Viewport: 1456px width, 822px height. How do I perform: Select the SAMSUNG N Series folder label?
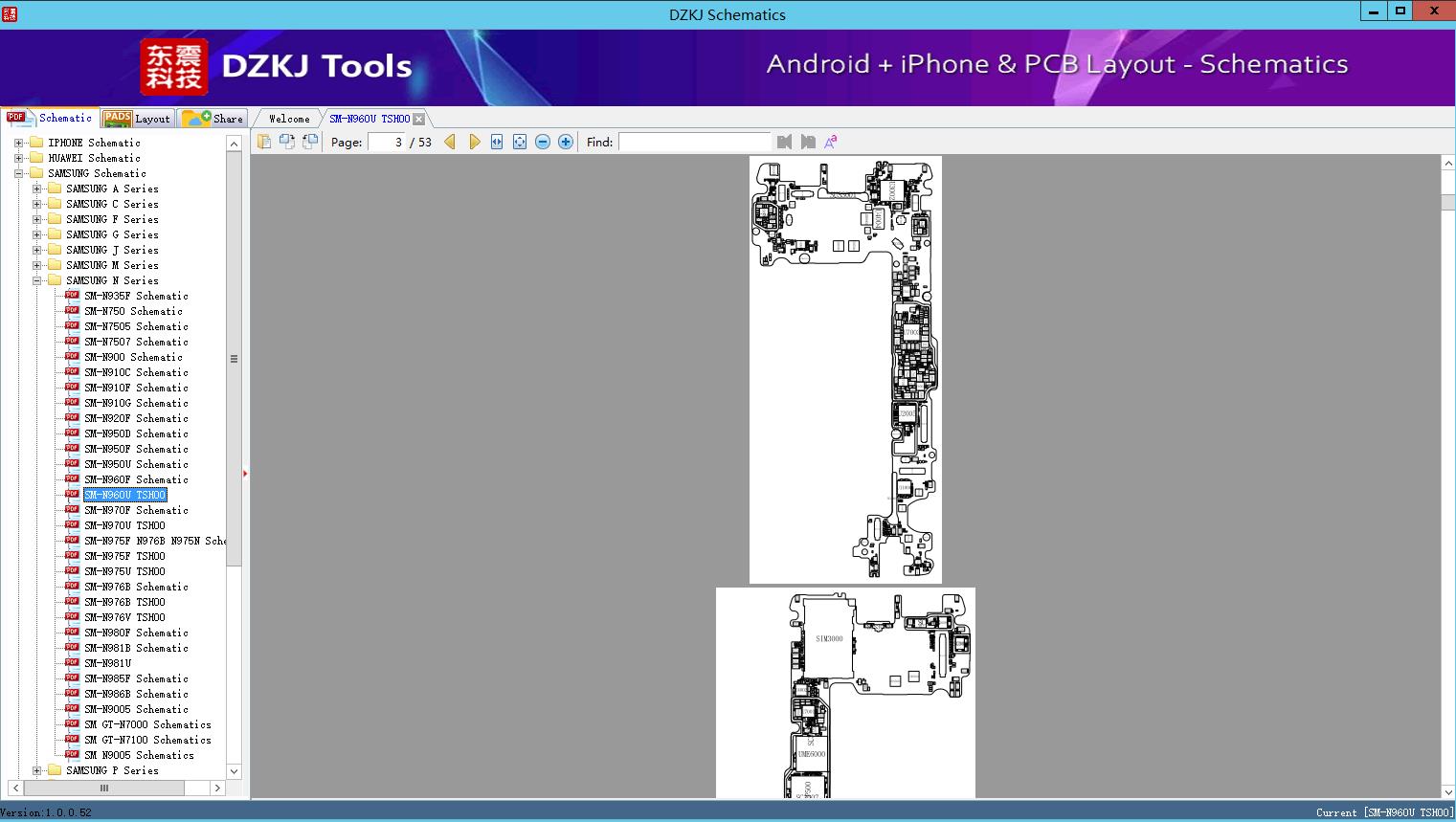coord(112,280)
